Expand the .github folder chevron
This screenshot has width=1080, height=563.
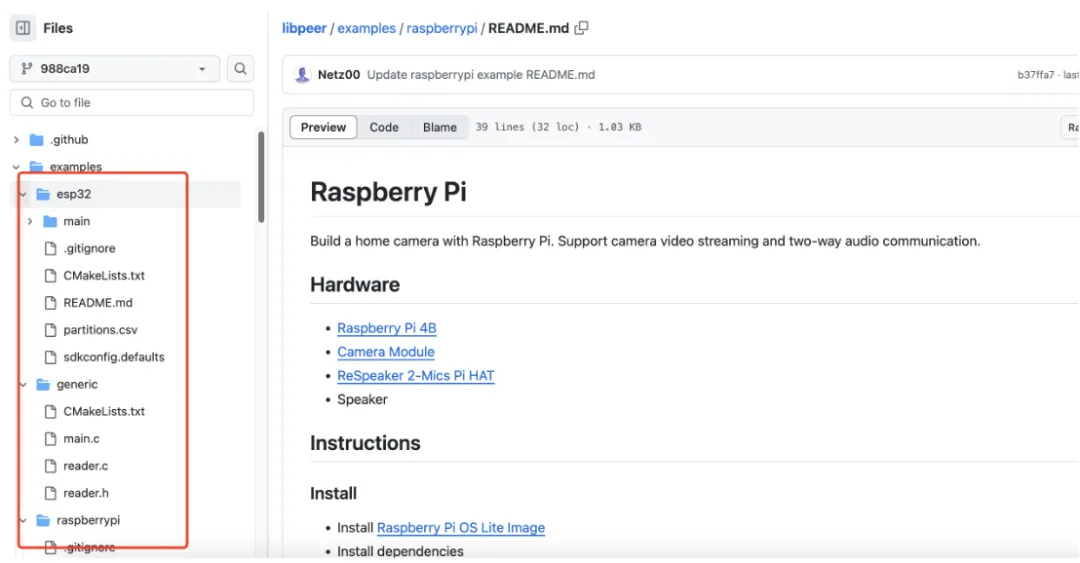click(17, 140)
